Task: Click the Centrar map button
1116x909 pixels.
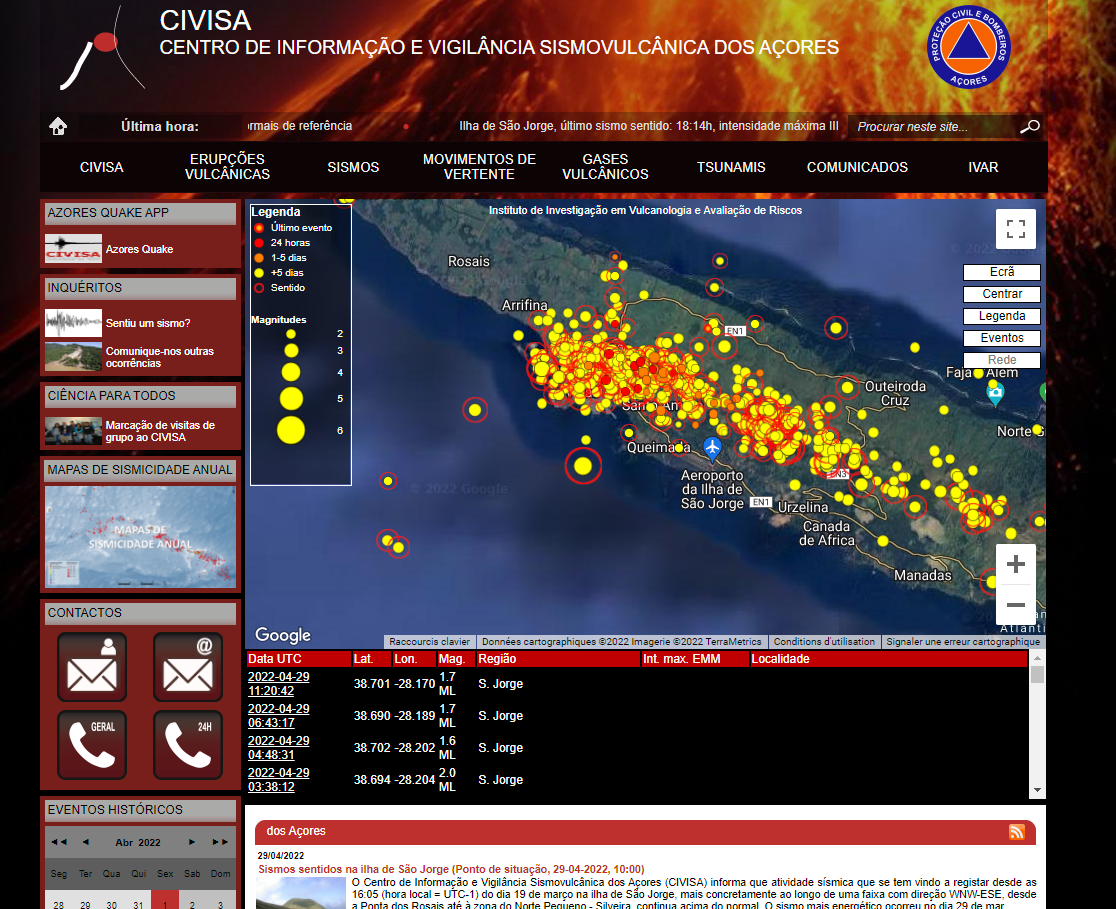Action: (x=1001, y=294)
